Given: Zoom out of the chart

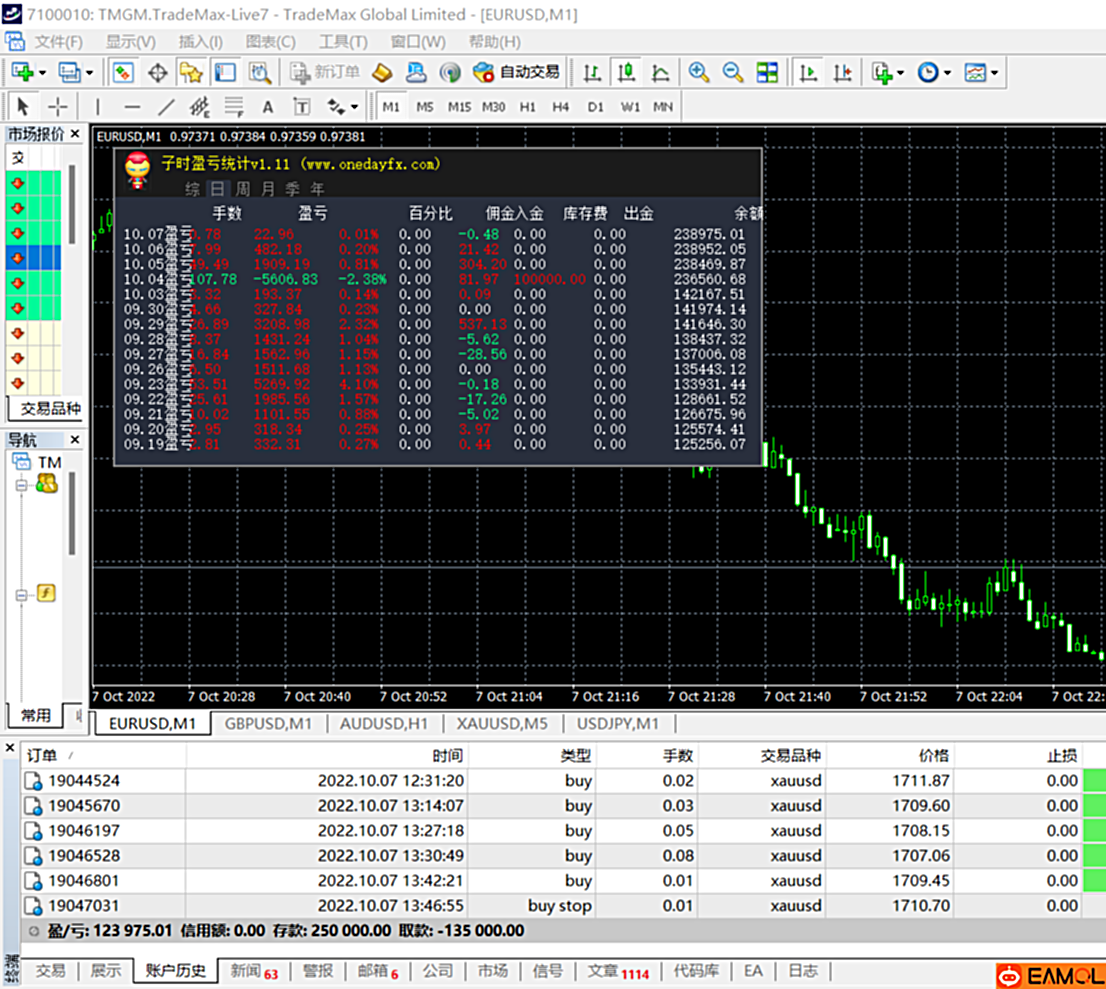Looking at the screenshot, I should (733, 73).
